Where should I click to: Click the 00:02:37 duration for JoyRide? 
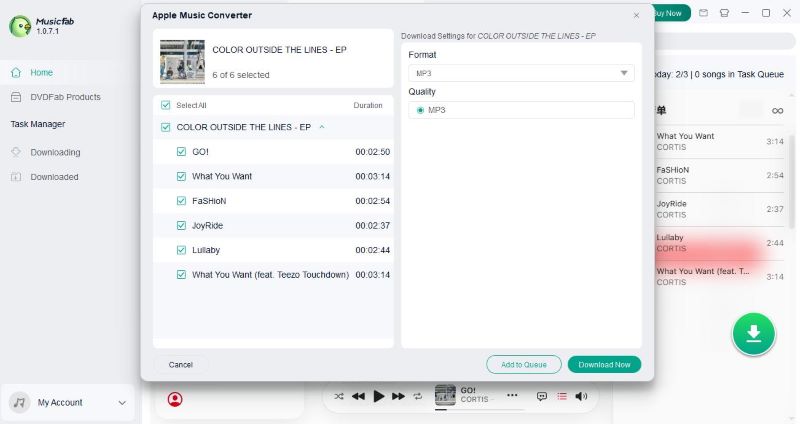[x=372, y=226]
